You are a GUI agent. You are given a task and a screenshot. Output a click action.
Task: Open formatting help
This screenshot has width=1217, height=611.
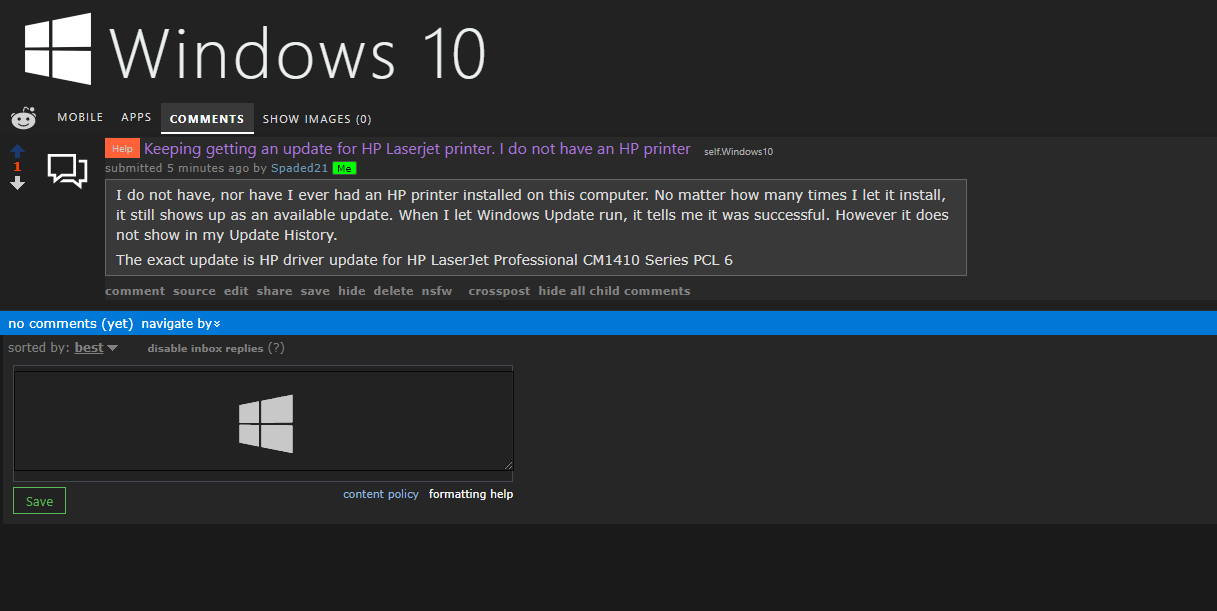point(471,494)
